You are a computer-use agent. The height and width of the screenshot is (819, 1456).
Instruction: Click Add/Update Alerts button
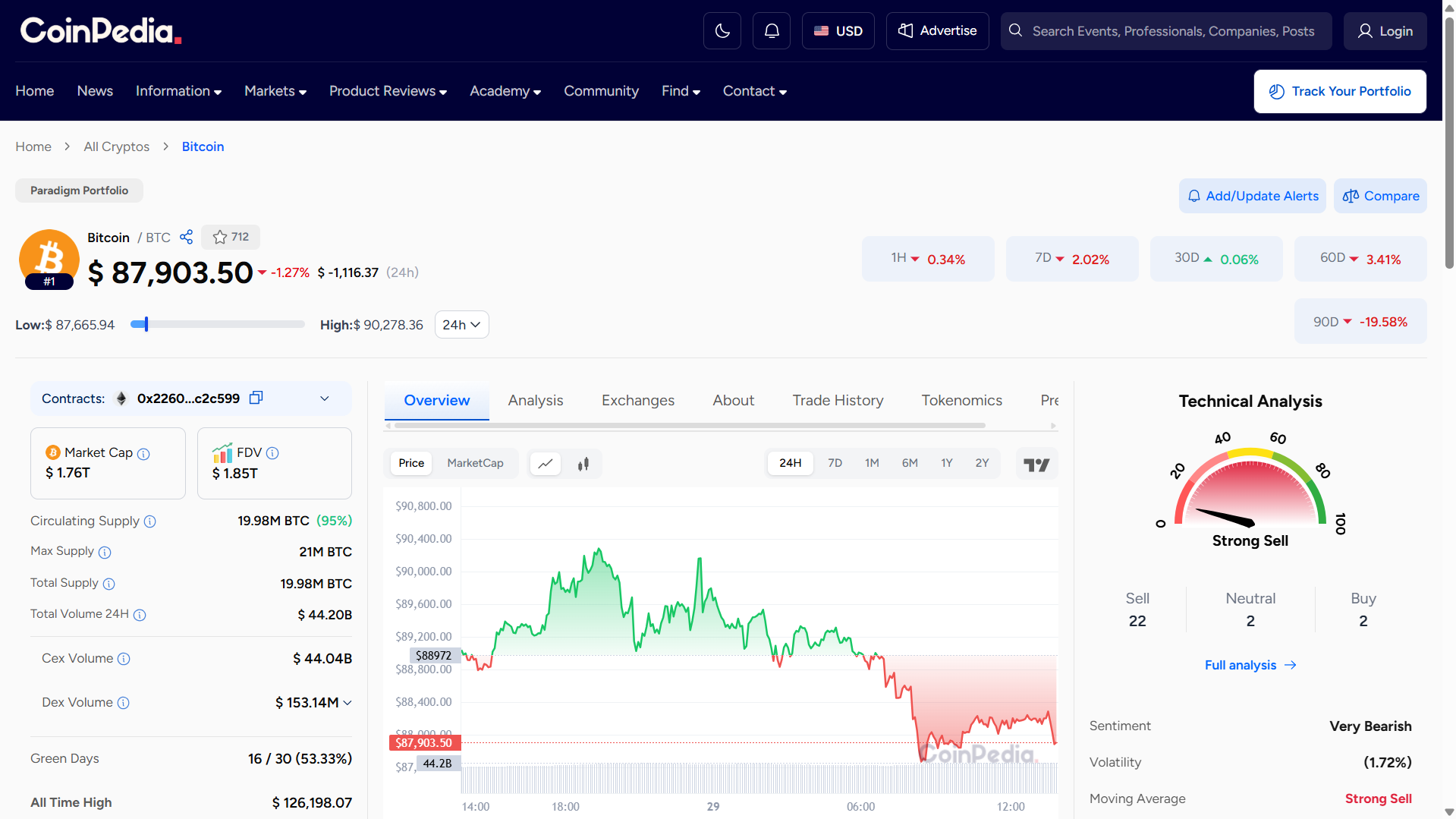pos(1252,196)
